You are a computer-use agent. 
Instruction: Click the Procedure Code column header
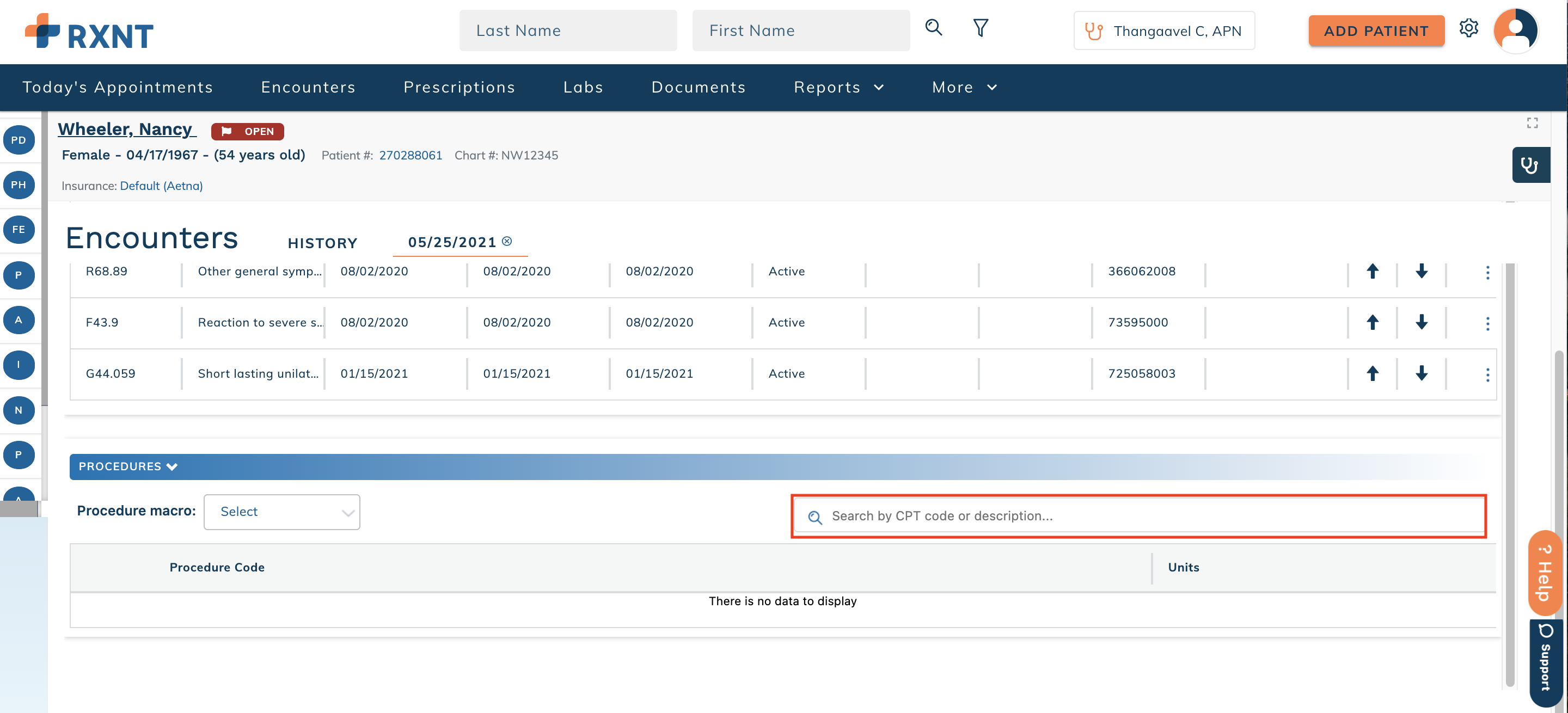pyautogui.click(x=217, y=568)
